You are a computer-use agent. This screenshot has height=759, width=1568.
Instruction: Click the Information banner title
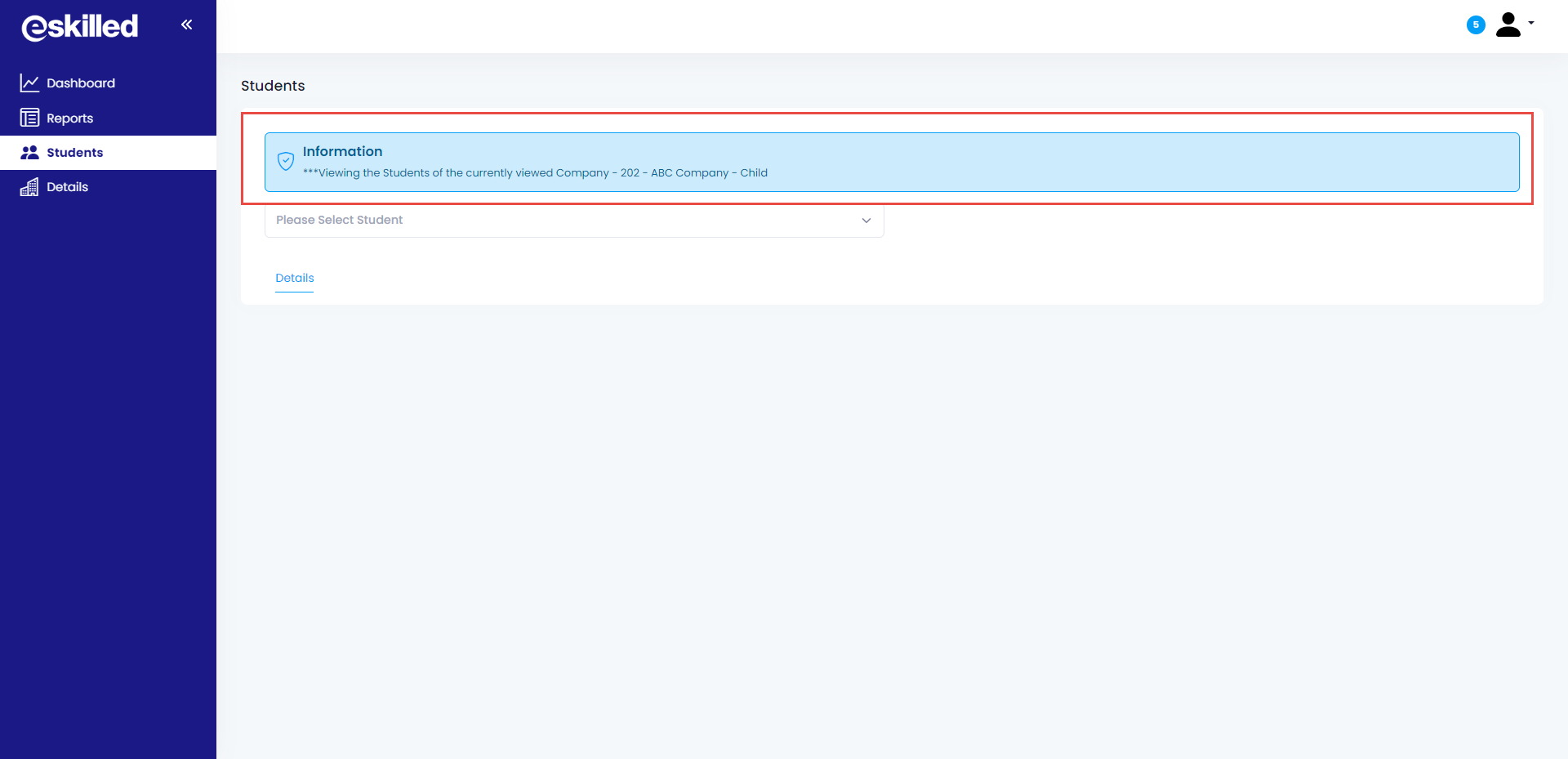(342, 151)
